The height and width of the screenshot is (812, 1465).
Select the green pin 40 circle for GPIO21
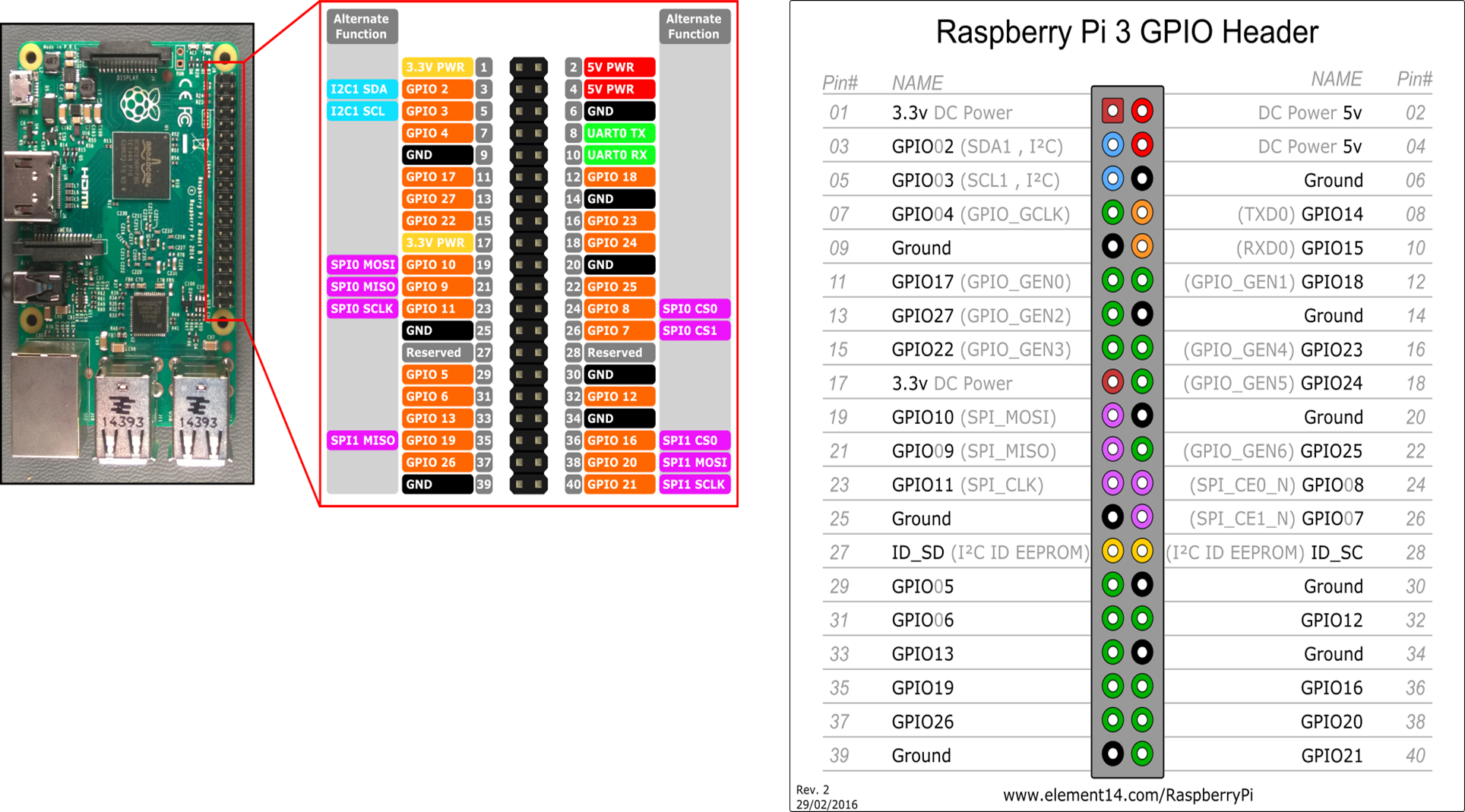coord(1141,754)
